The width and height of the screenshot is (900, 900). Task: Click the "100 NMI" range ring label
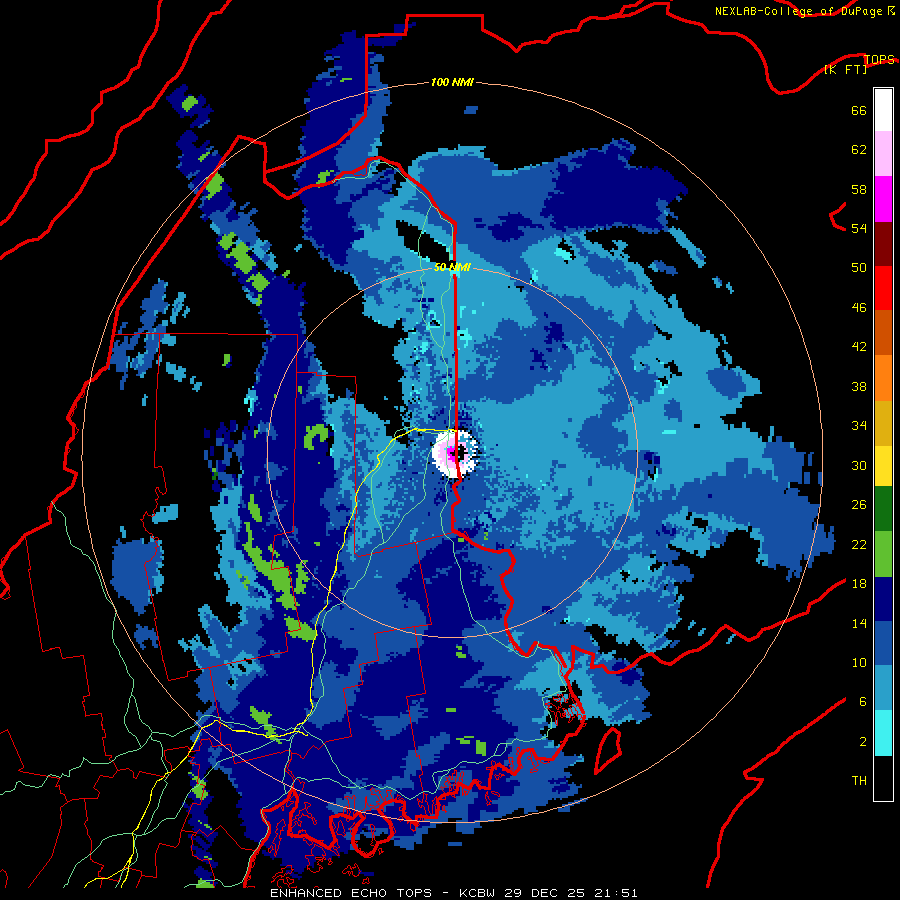tap(452, 82)
